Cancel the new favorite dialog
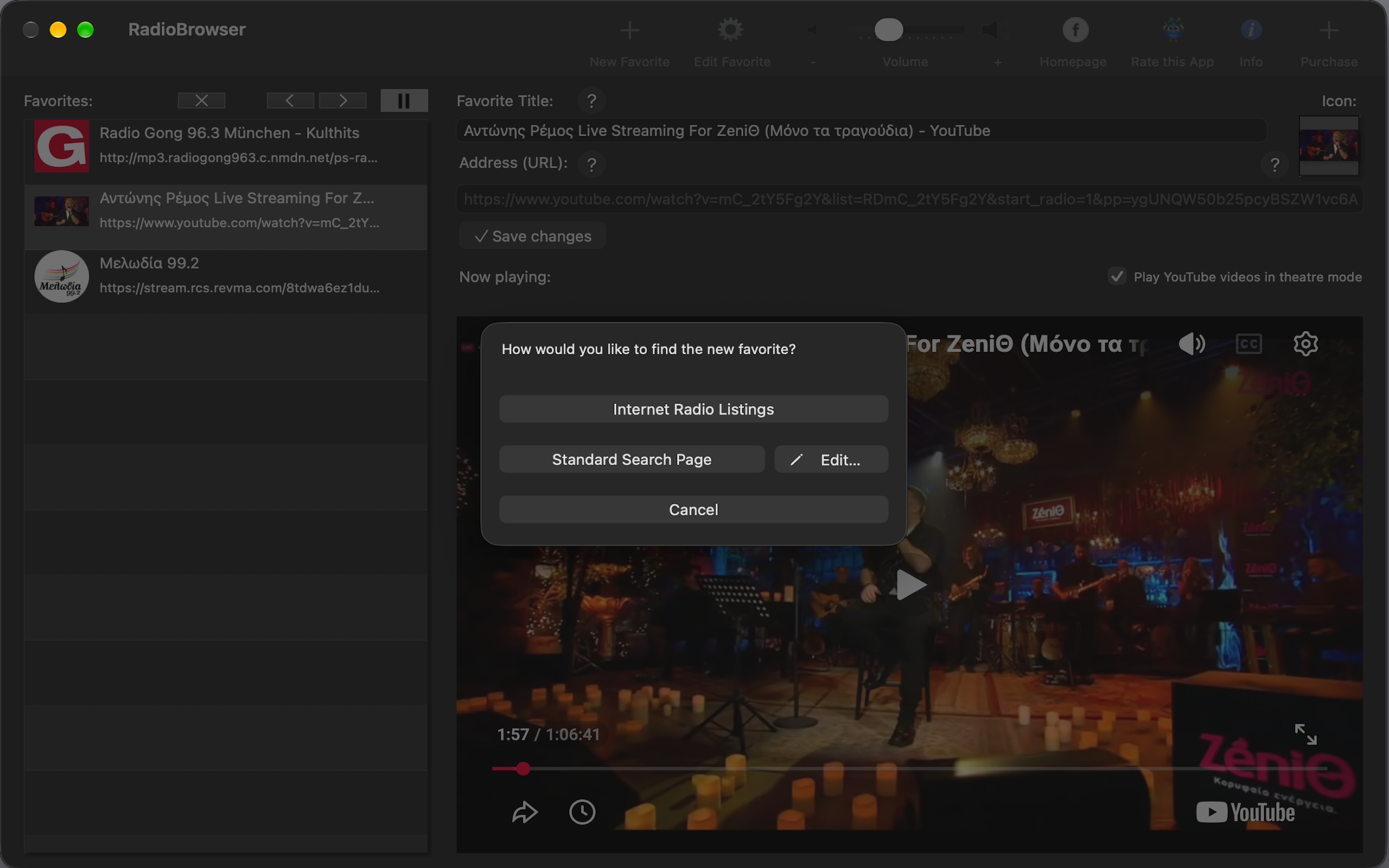 693,509
